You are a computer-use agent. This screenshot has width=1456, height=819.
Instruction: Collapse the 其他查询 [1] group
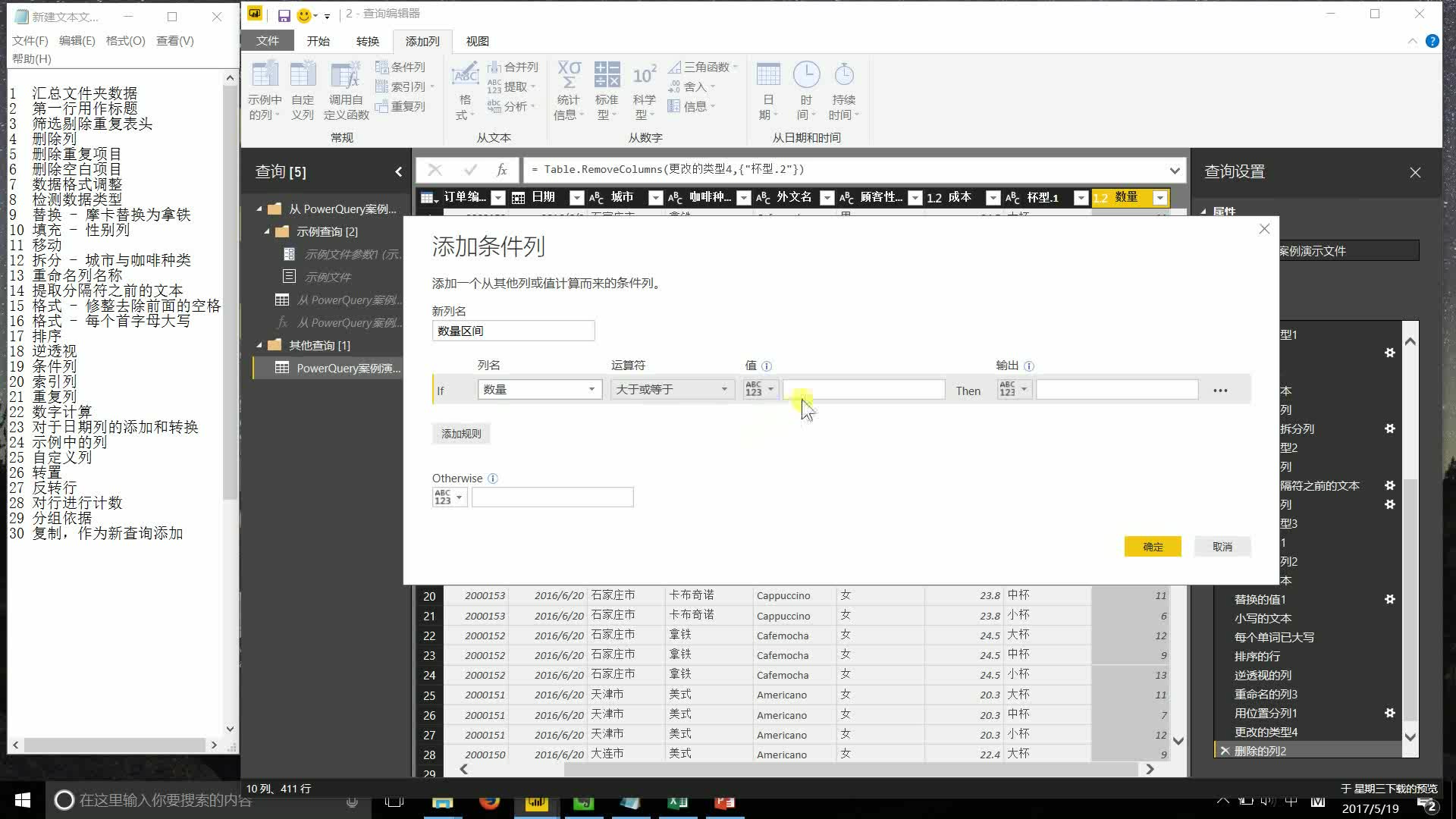click(259, 345)
